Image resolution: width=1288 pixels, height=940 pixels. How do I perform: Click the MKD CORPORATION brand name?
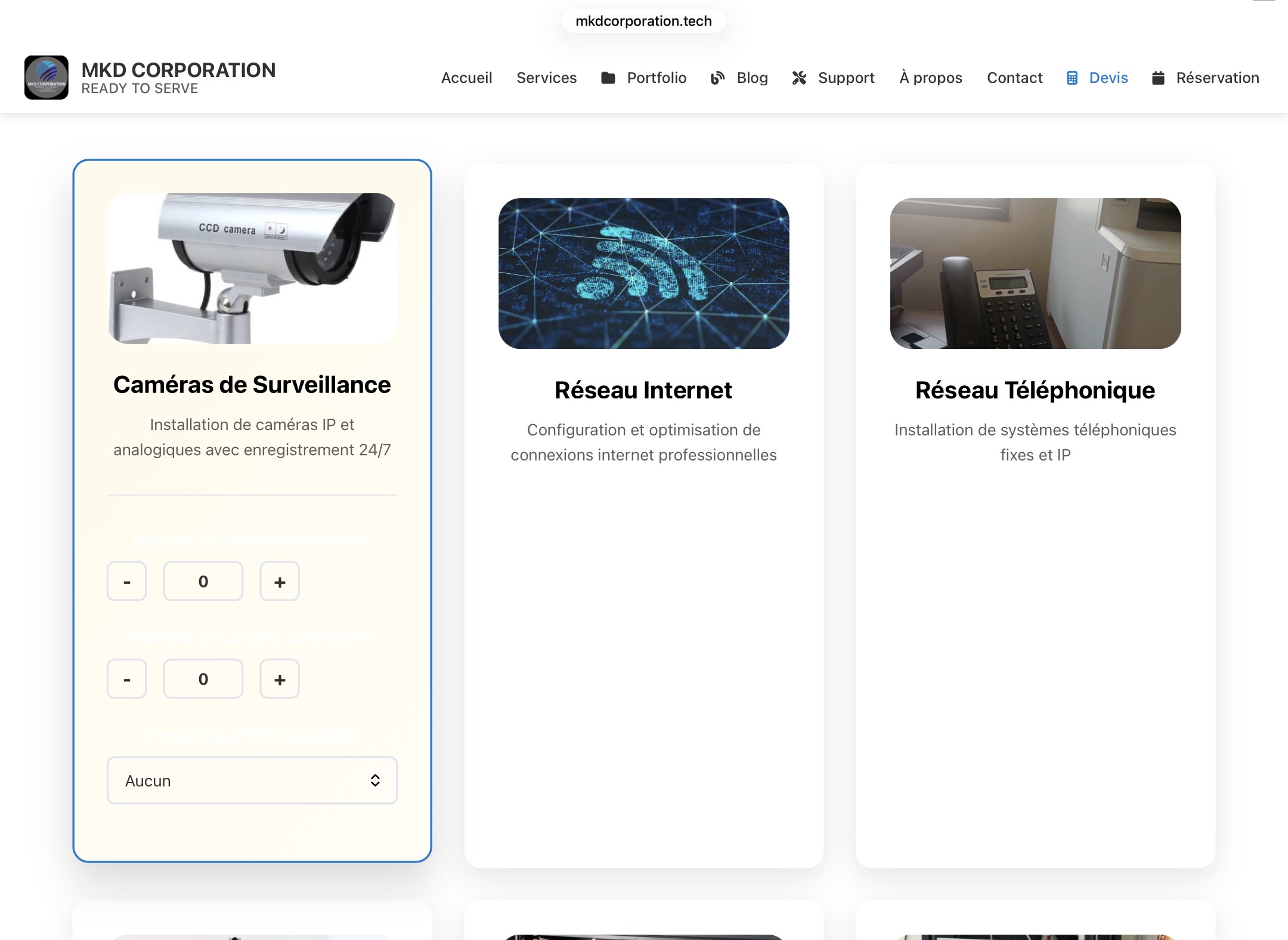coord(178,70)
